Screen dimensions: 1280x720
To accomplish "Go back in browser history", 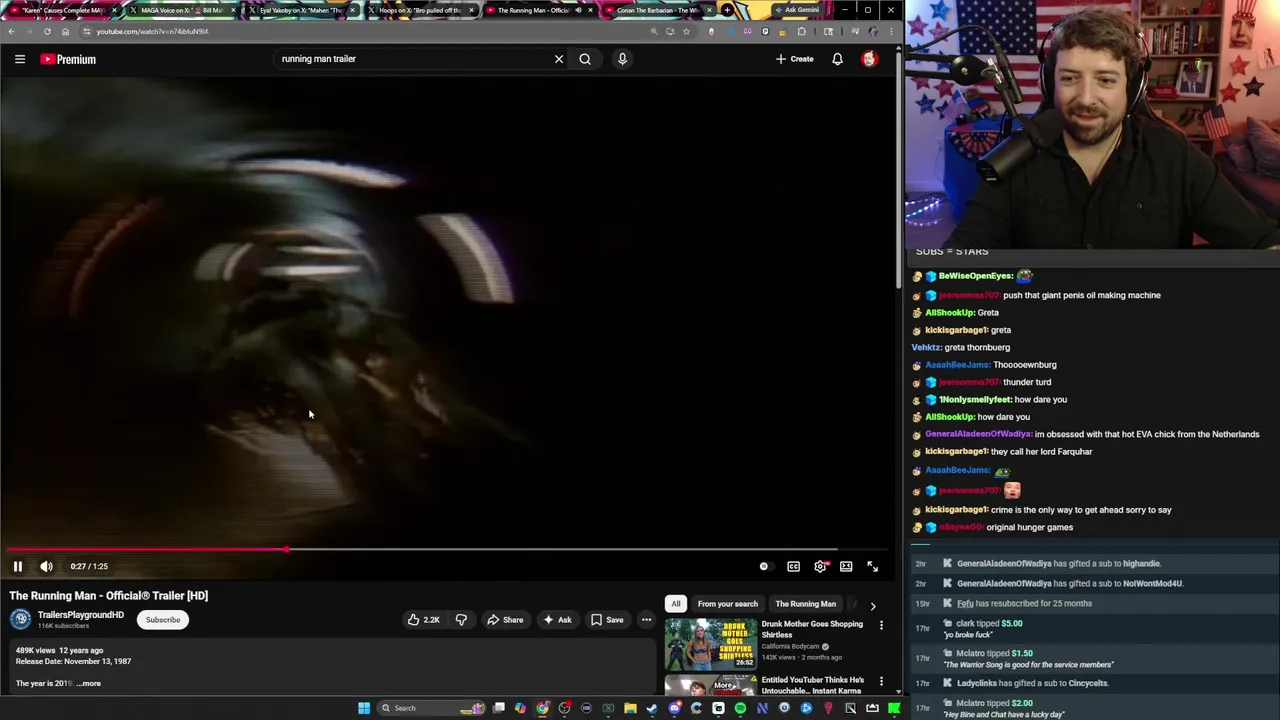I will [11, 31].
